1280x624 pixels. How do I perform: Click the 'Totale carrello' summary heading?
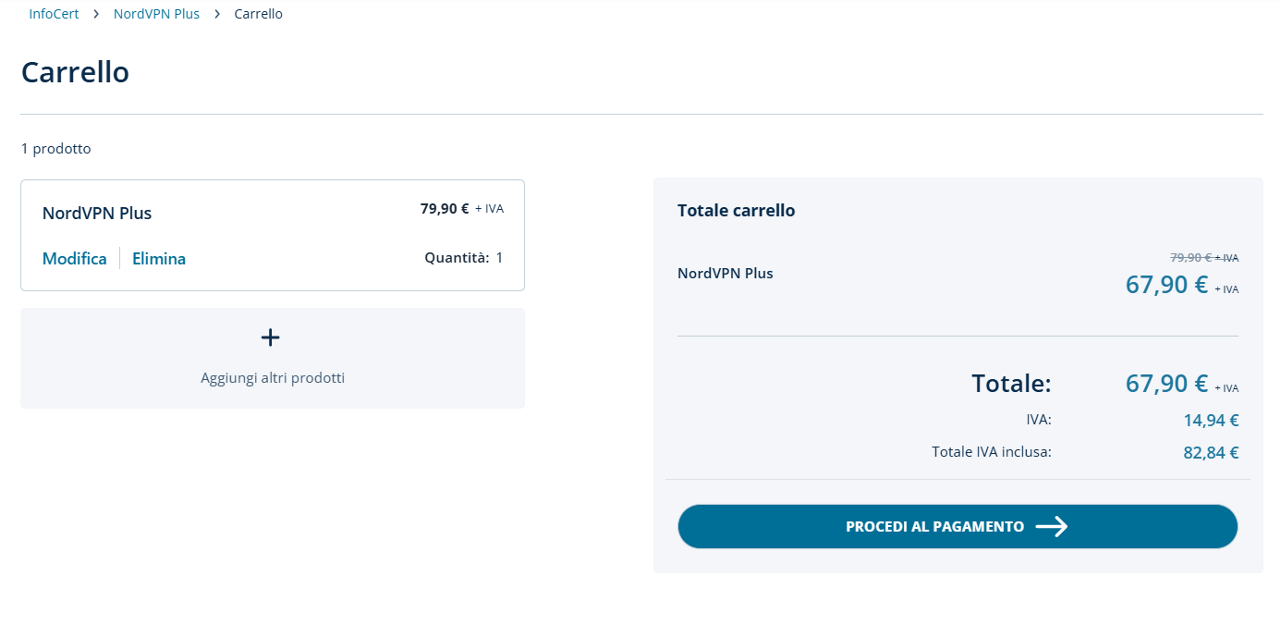[736, 211]
